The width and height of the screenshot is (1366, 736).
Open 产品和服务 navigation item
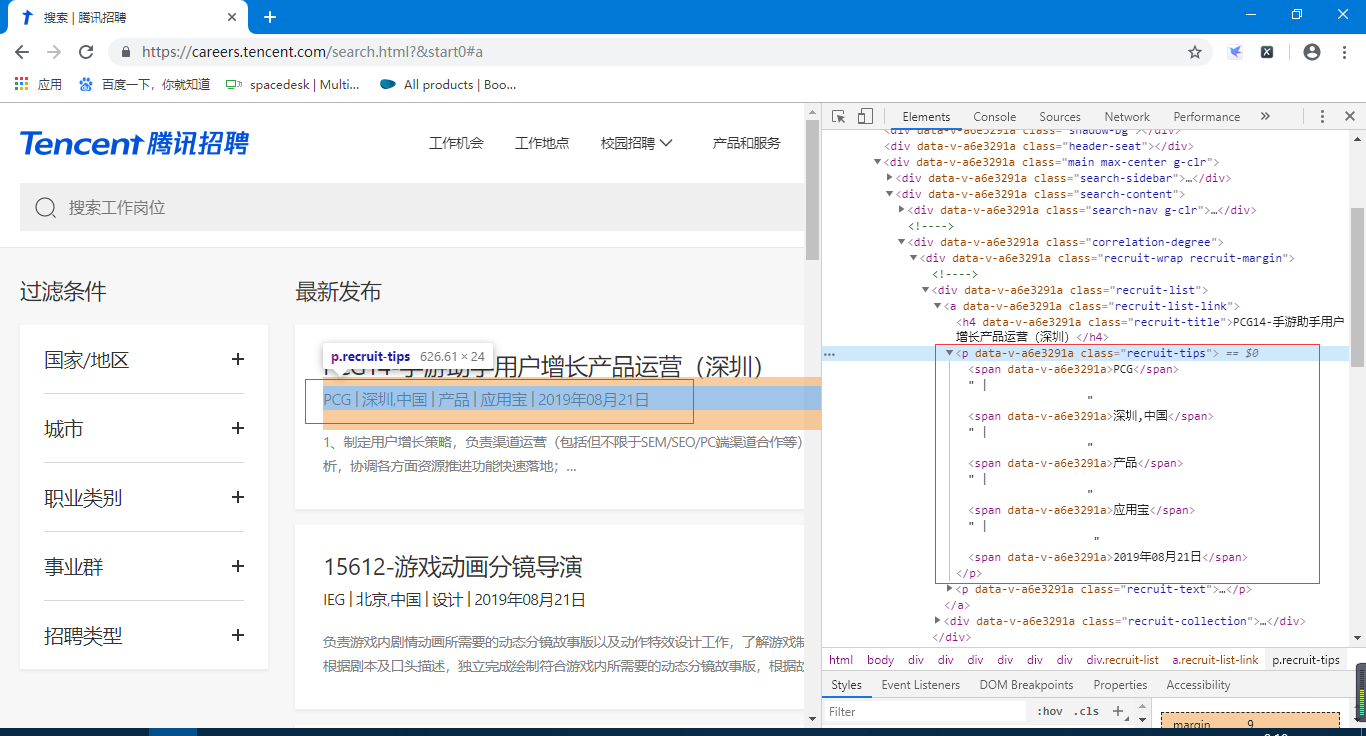click(746, 143)
